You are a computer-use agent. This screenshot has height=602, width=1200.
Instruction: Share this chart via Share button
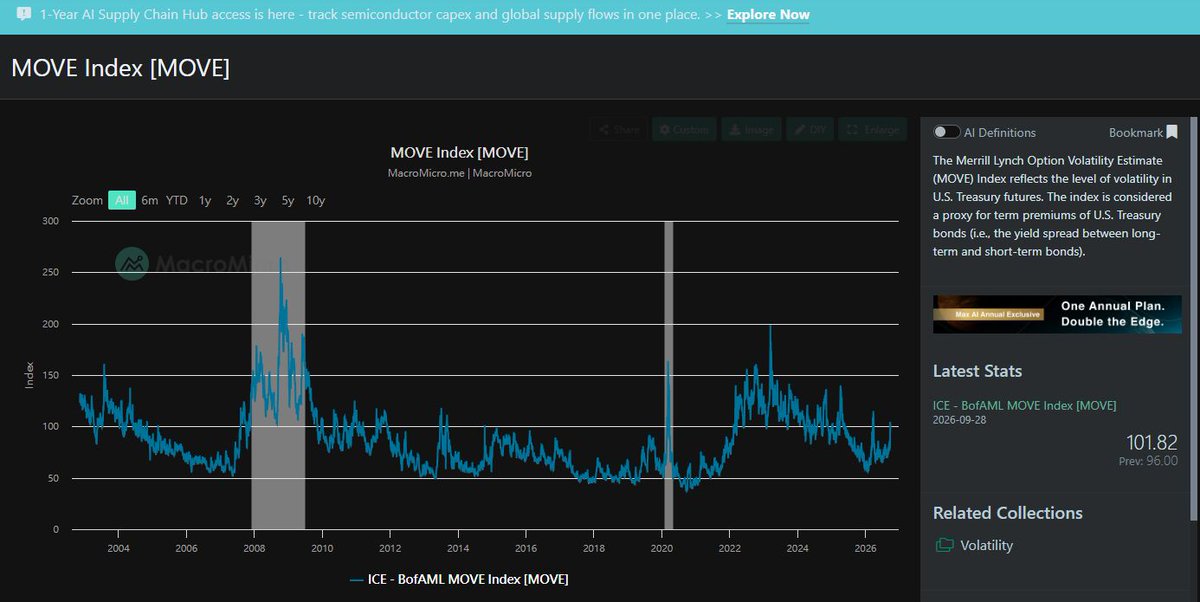coord(617,130)
